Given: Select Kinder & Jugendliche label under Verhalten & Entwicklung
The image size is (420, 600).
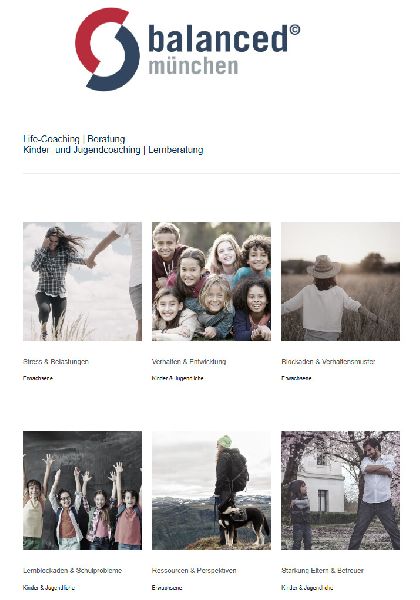Looking at the screenshot, I should pos(177,378).
